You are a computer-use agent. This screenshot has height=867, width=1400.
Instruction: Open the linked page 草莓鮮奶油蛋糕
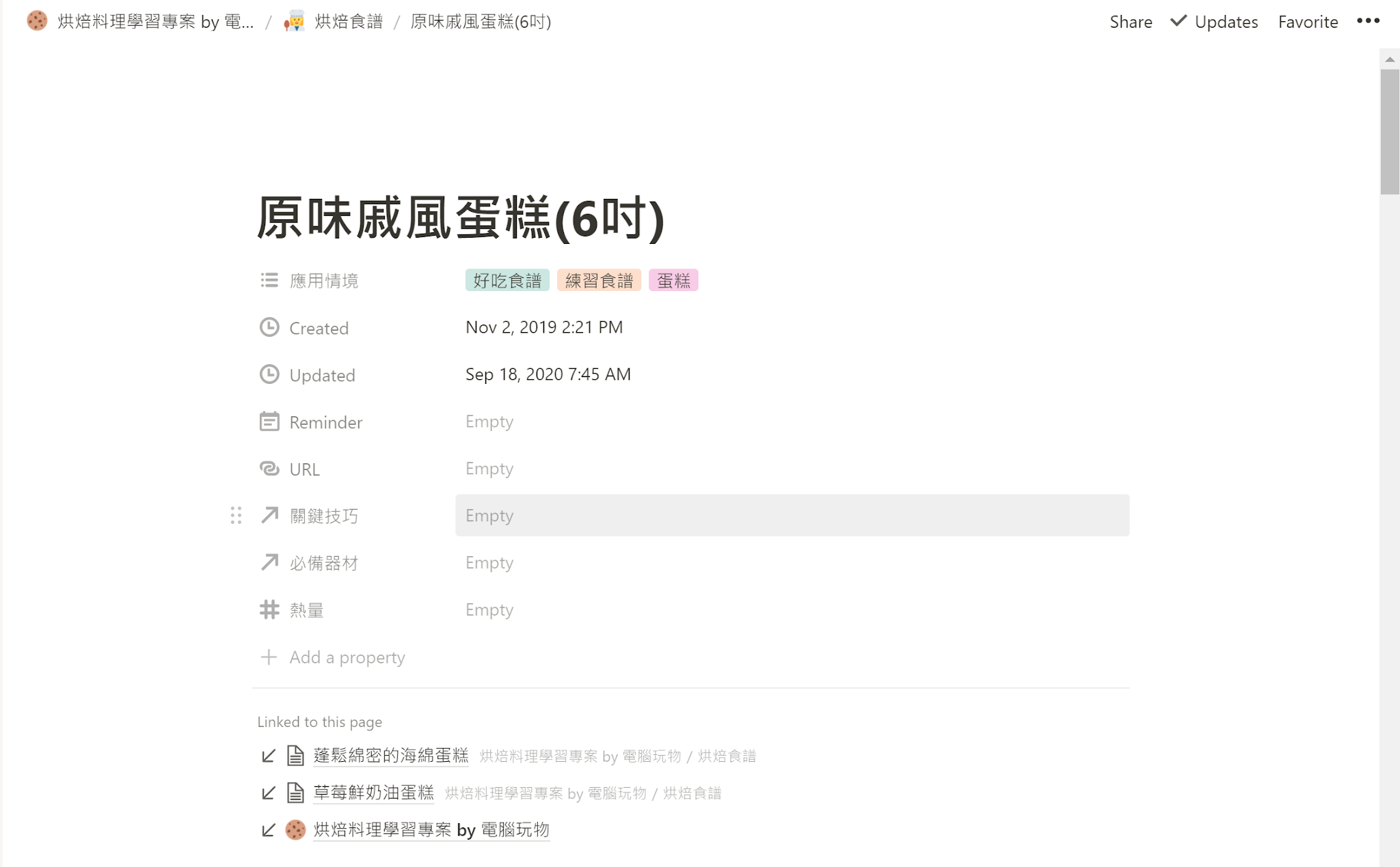coord(373,793)
